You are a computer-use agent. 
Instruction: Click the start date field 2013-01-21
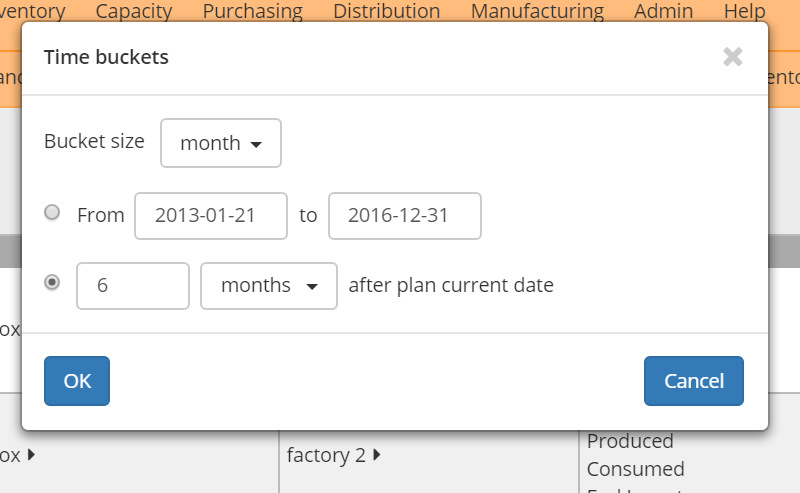[x=211, y=216]
